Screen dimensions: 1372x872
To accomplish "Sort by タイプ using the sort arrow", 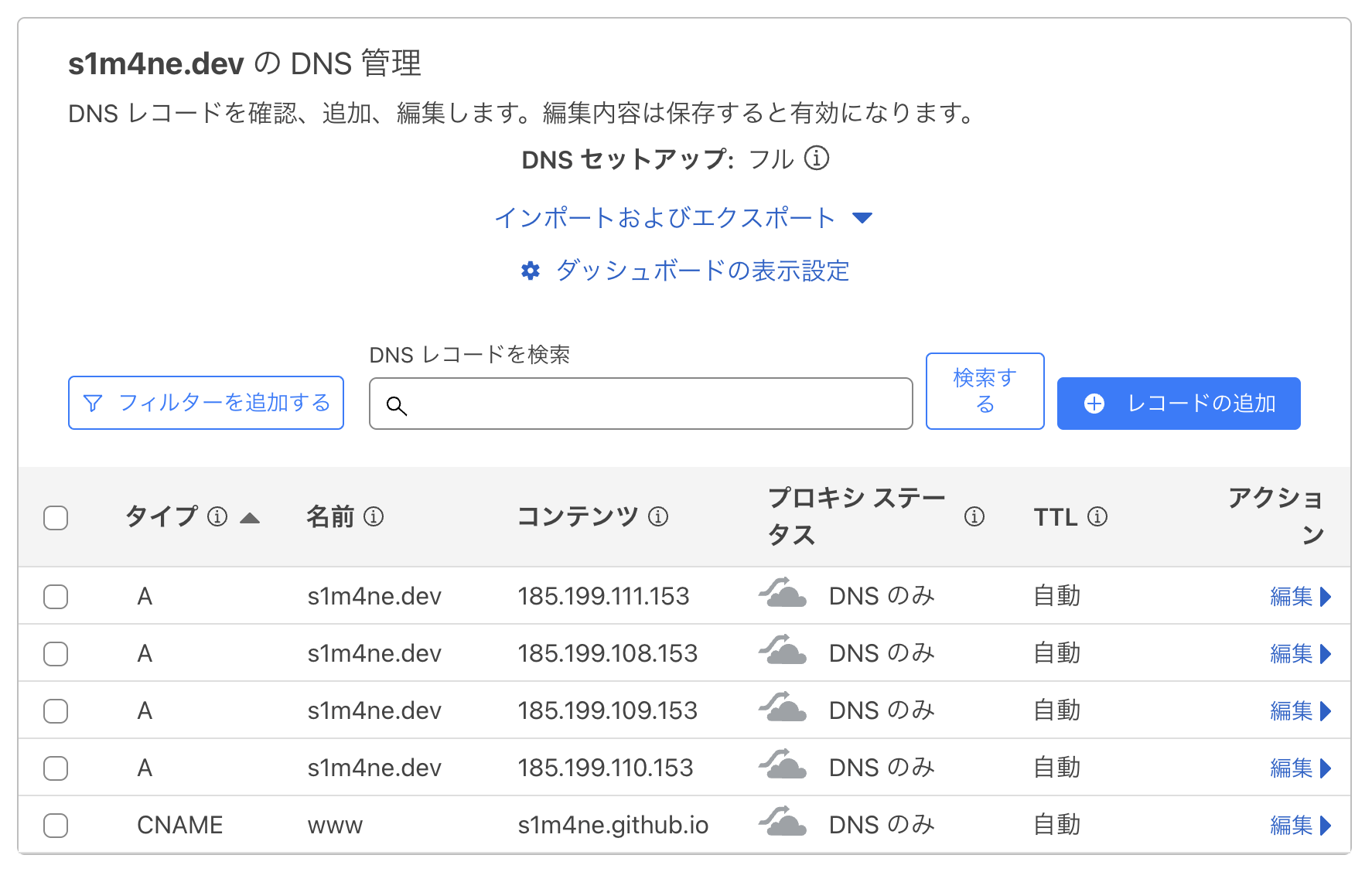I will pos(250,518).
